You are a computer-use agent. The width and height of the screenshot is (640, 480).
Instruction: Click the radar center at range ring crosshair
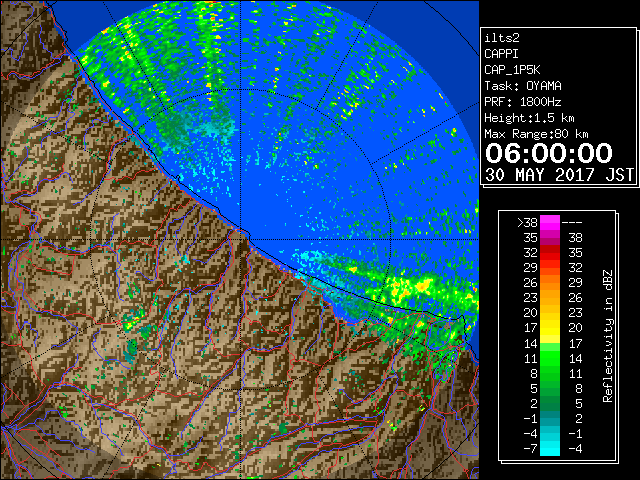[x=241, y=240]
